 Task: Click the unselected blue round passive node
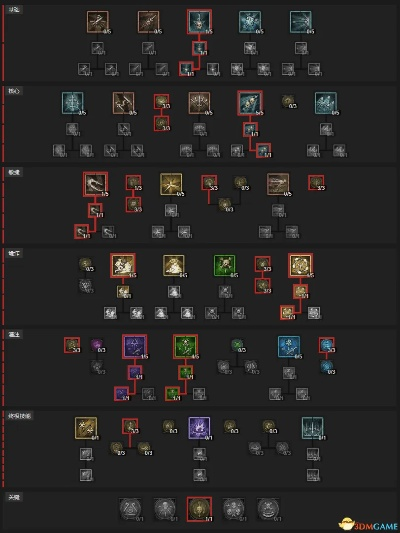[x=327, y=366]
